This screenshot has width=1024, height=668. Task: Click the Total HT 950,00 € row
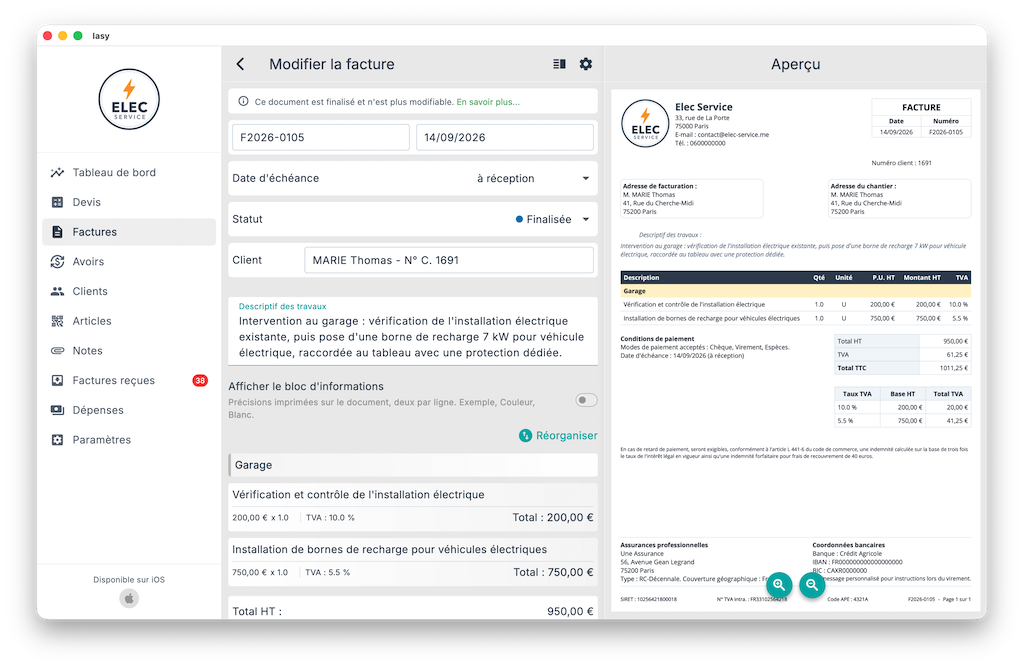(x=413, y=610)
